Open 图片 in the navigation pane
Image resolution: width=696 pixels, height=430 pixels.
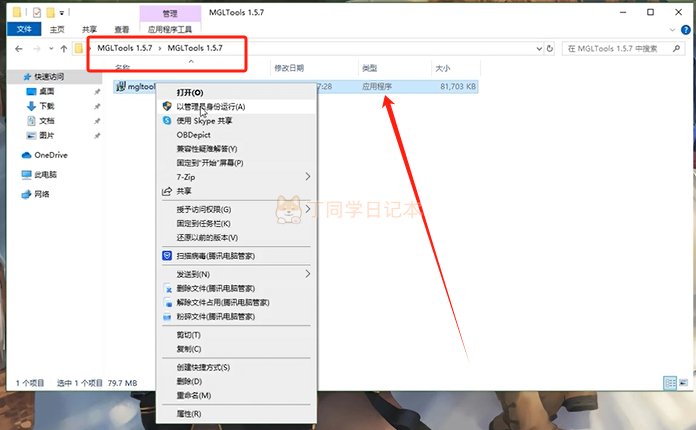click(x=46, y=135)
